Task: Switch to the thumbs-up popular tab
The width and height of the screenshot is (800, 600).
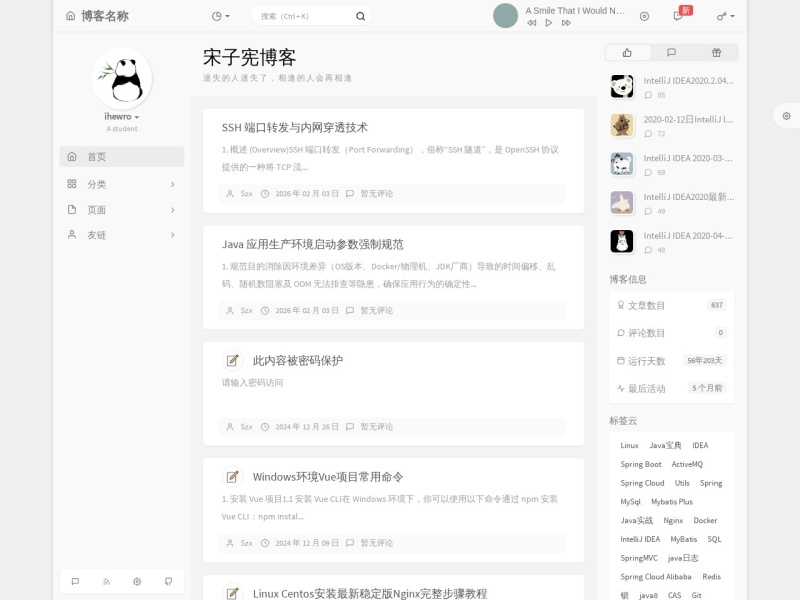Action: pyautogui.click(x=628, y=53)
